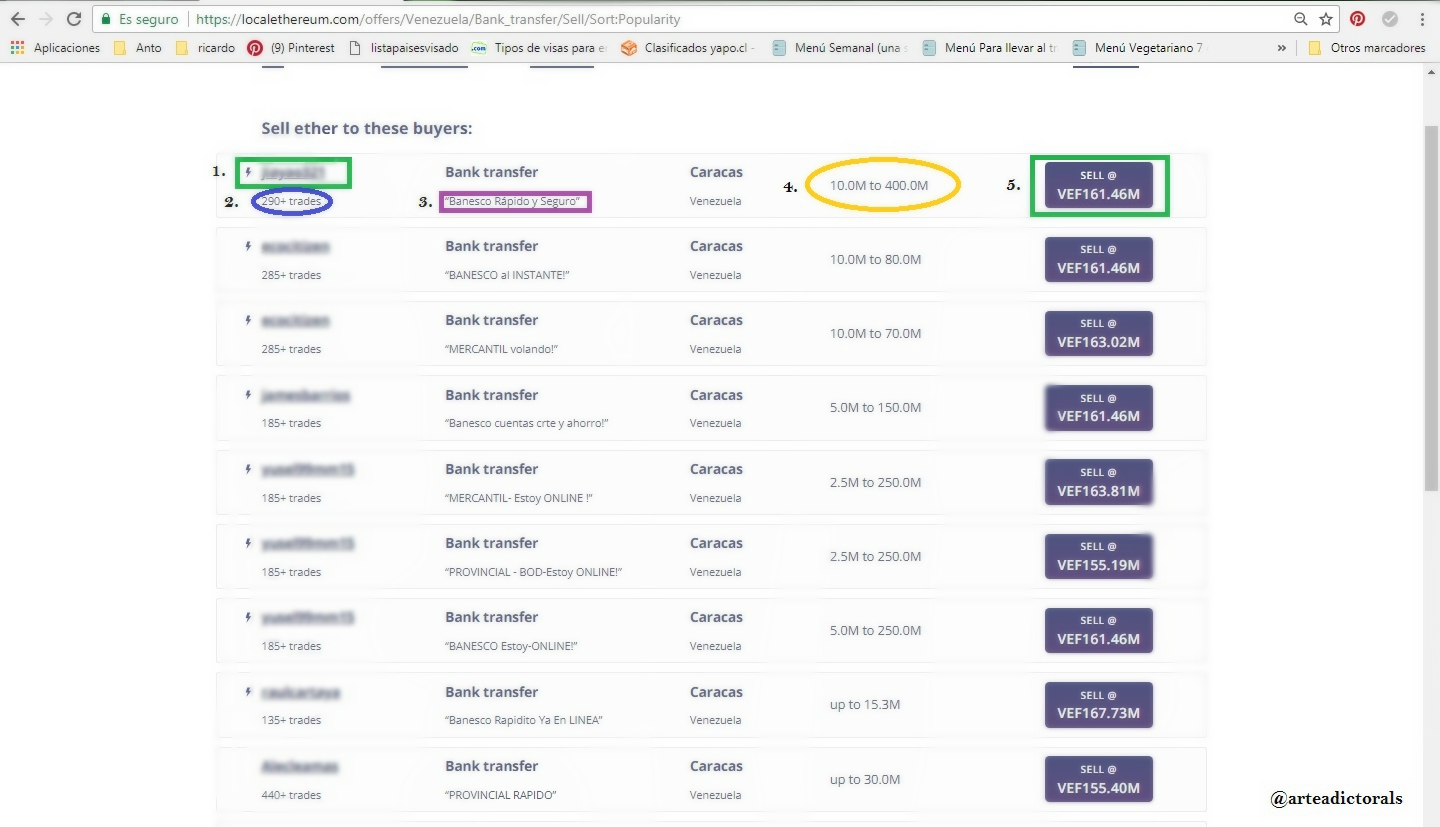1440x827 pixels.
Task: Click the '5.0M to 250.0M' limit range
Action: click(876, 630)
